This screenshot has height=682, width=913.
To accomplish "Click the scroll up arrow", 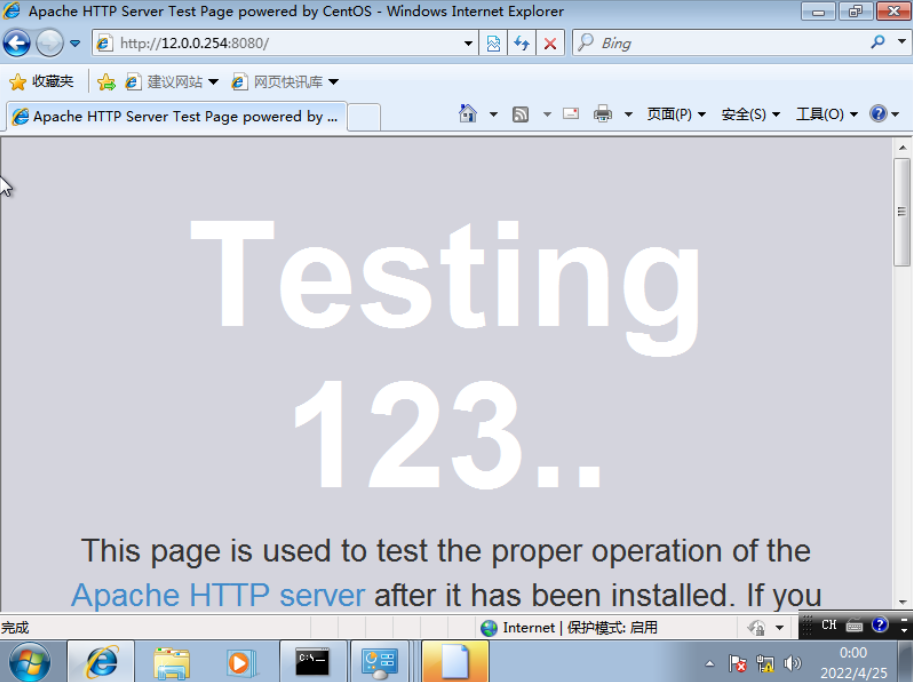I will coord(902,147).
